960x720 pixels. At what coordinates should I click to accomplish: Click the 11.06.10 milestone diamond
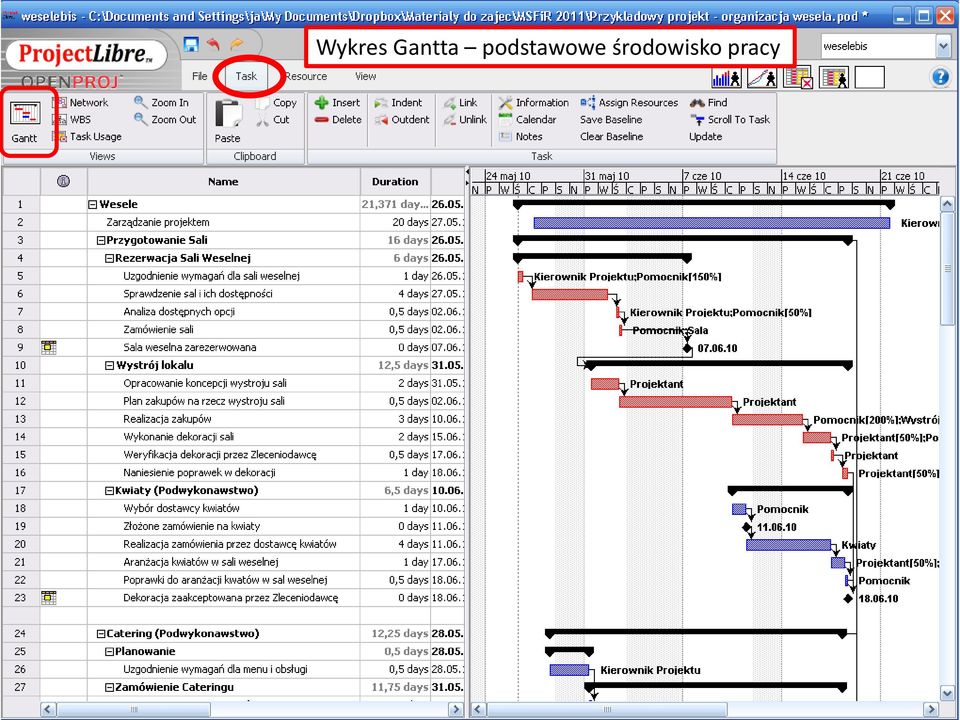point(746,527)
